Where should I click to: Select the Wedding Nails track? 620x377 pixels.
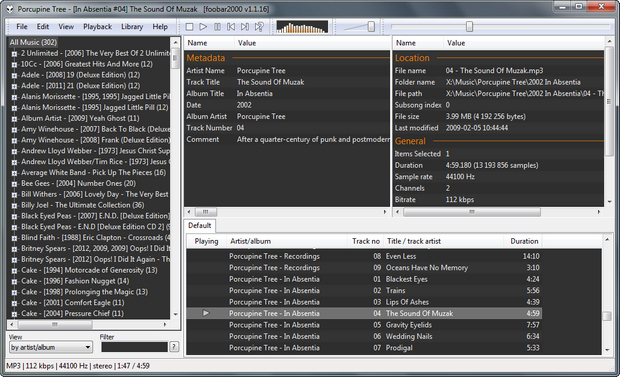364,337
